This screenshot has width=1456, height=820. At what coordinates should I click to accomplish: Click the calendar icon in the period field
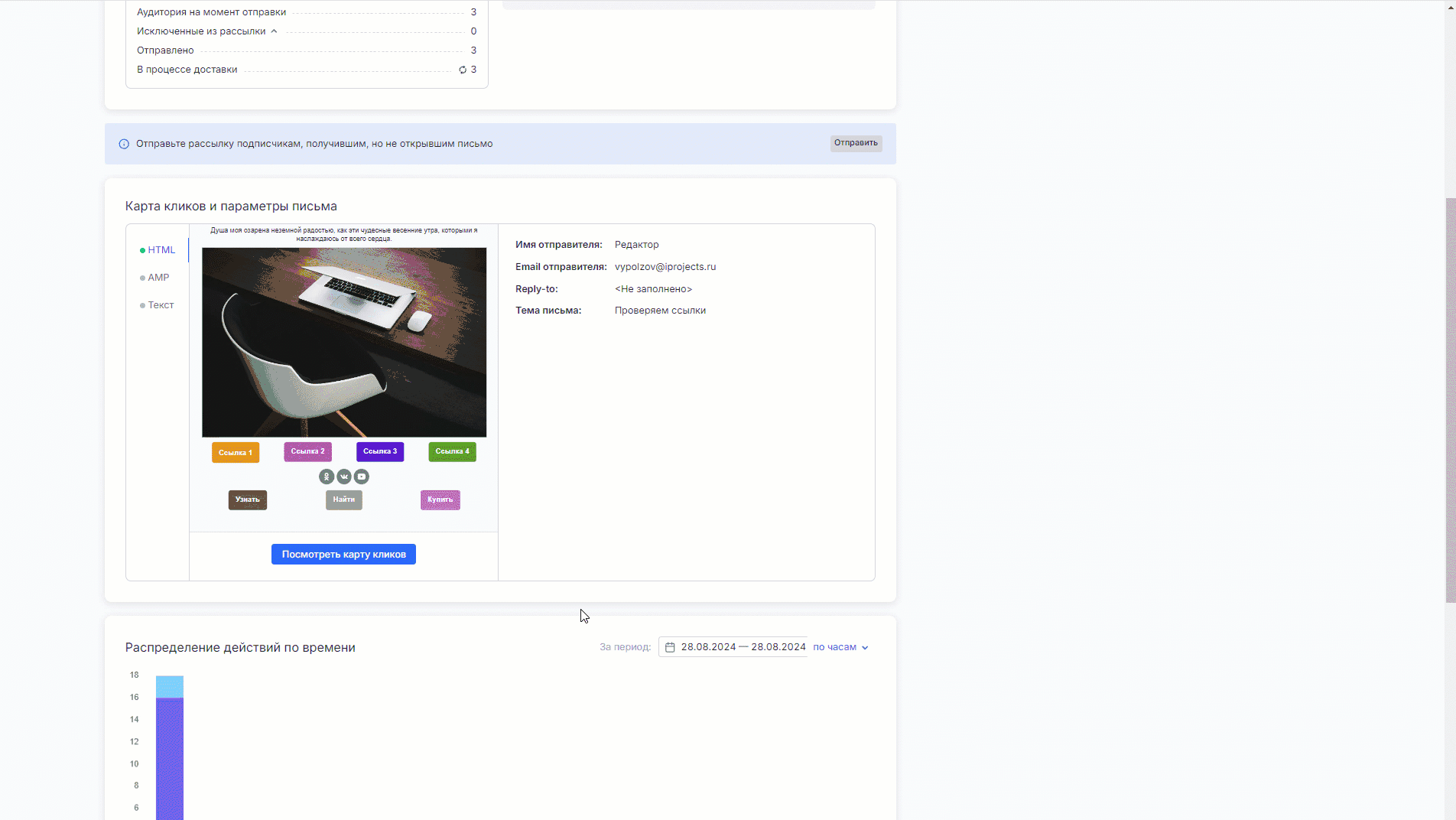pos(670,647)
